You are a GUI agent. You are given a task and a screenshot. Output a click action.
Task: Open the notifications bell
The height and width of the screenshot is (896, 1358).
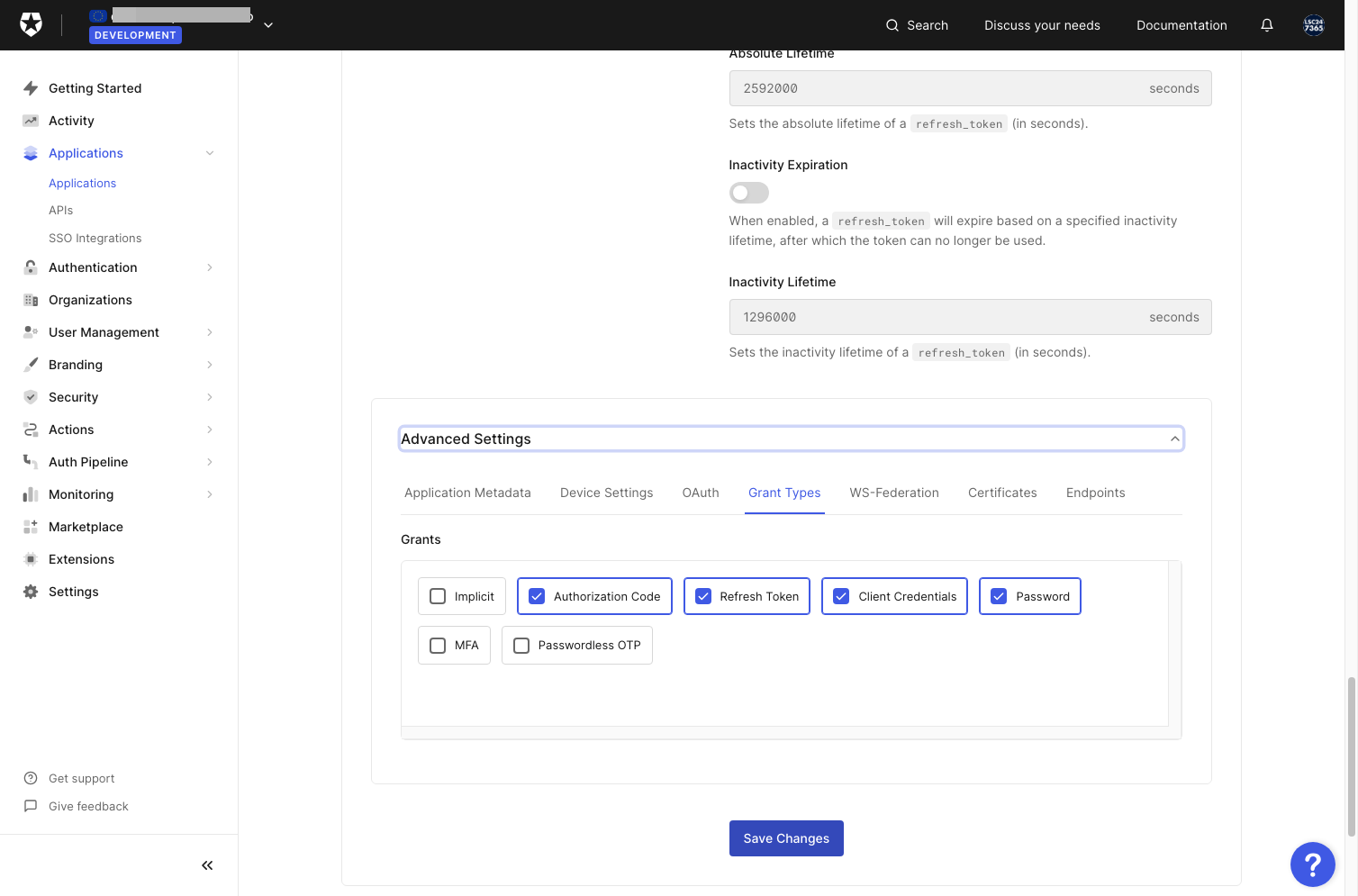pyautogui.click(x=1267, y=25)
